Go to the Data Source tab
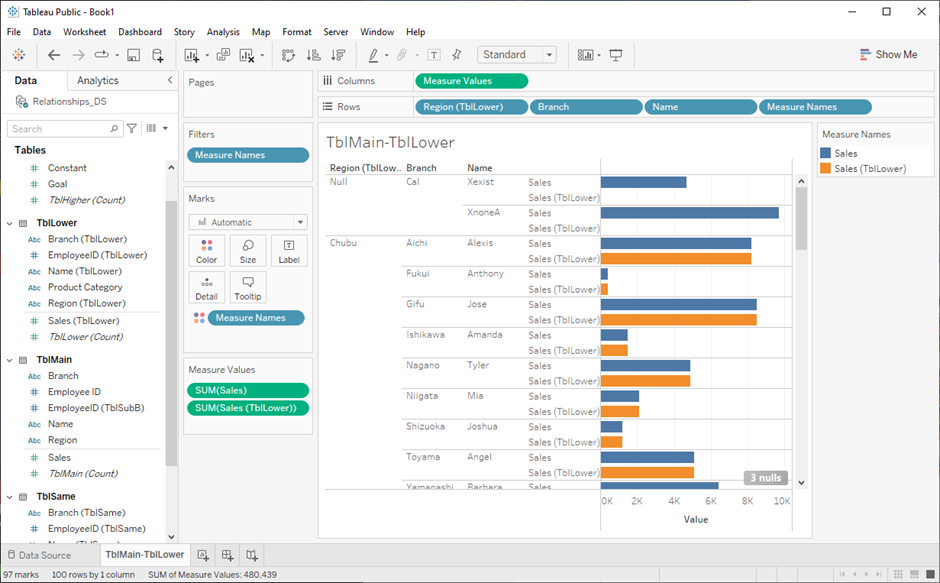The height and width of the screenshot is (583, 940). click(40, 555)
